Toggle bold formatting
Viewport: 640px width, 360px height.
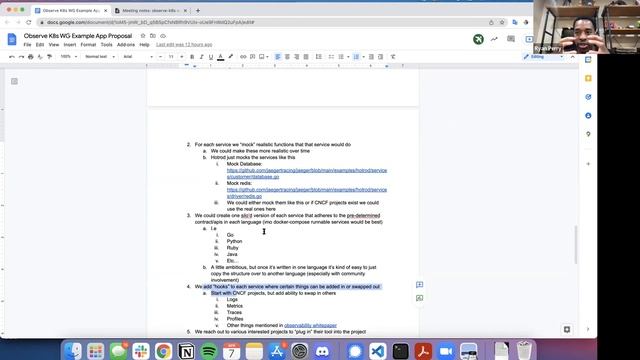click(192, 57)
